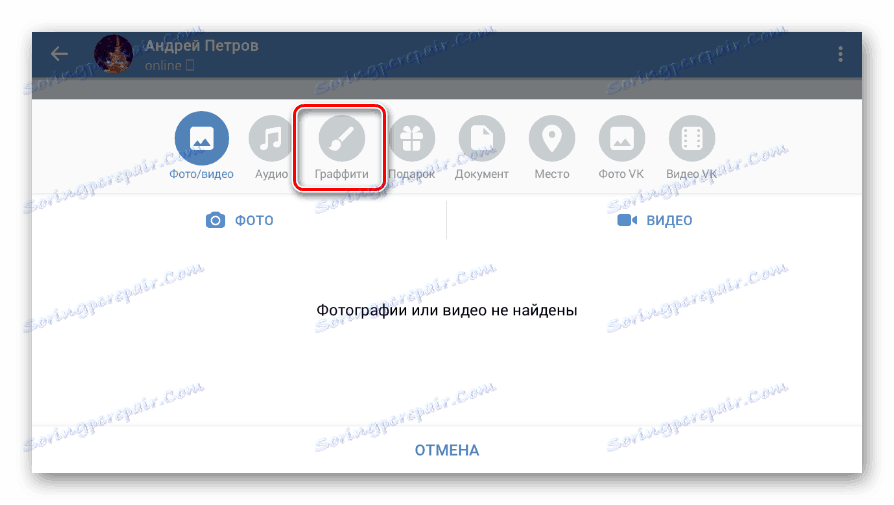Click the online status text
Viewport: 894px width, 505px height.
(x=163, y=66)
